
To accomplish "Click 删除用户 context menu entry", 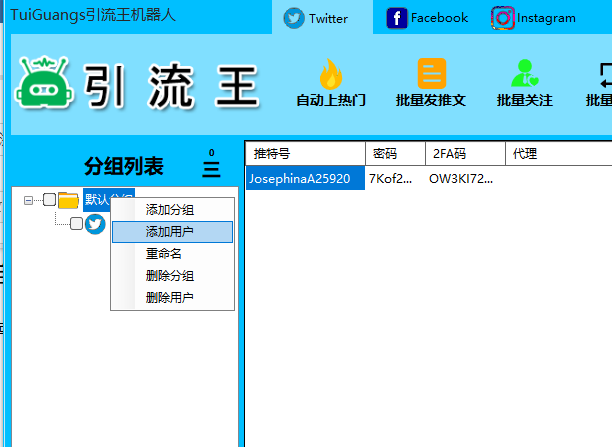I will point(170,298).
